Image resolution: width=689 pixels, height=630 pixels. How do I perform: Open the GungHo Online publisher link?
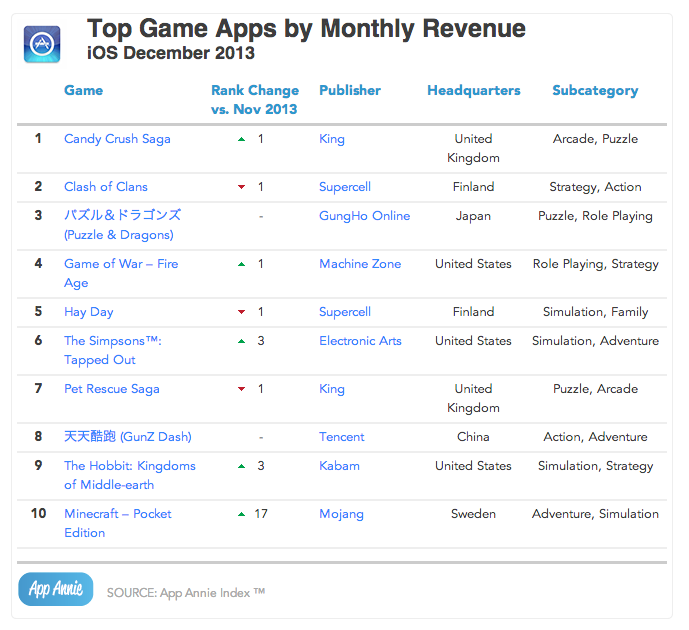click(x=365, y=216)
